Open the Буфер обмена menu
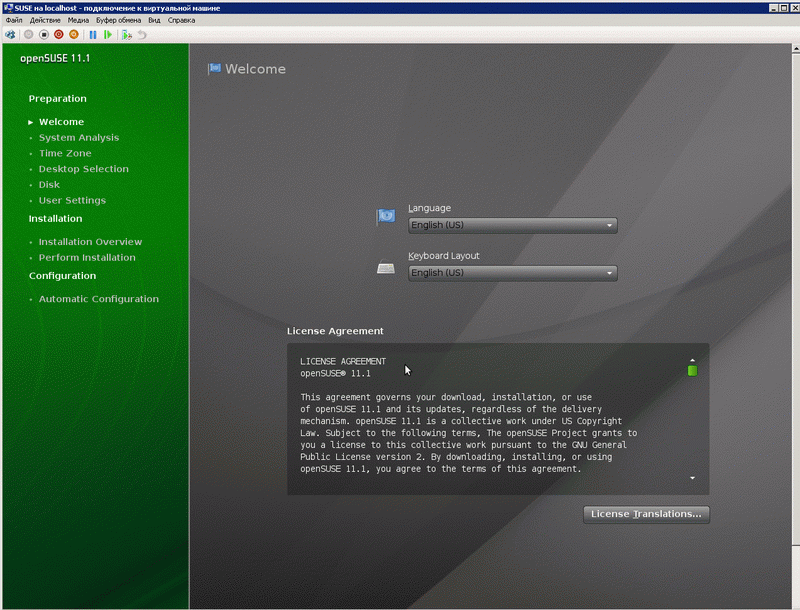This screenshot has width=800, height=610. pyautogui.click(x=118, y=20)
